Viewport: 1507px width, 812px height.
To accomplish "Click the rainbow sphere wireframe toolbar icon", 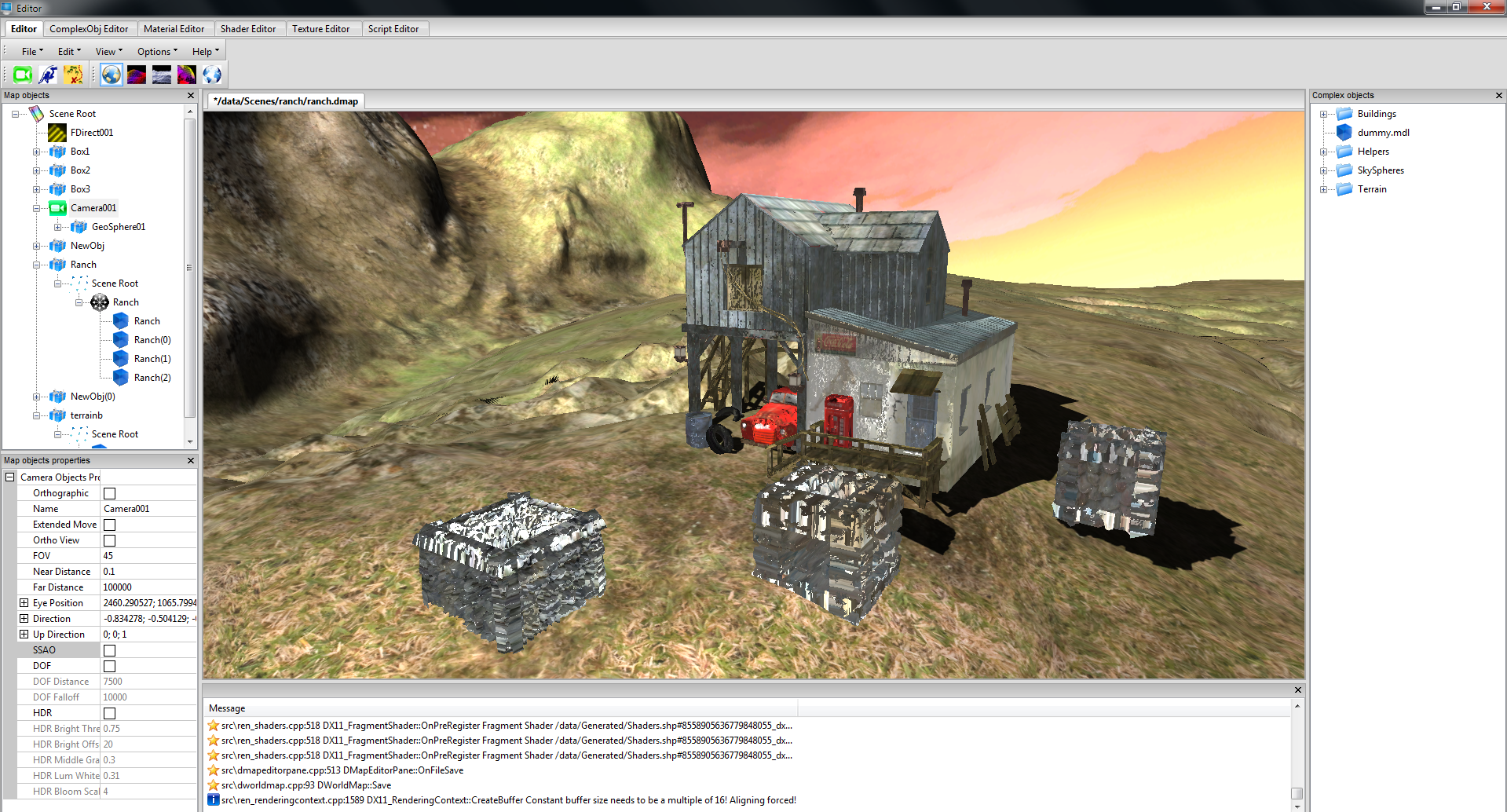I will coord(187,75).
